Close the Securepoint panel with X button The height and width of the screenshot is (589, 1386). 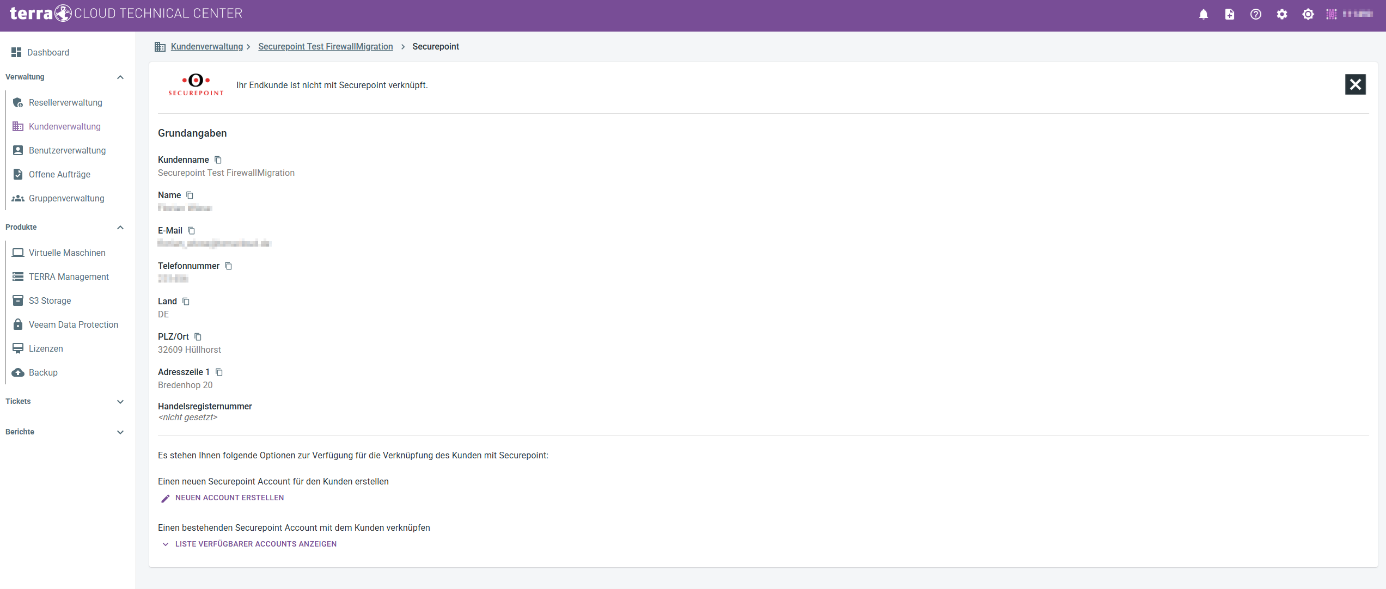pyautogui.click(x=1355, y=84)
